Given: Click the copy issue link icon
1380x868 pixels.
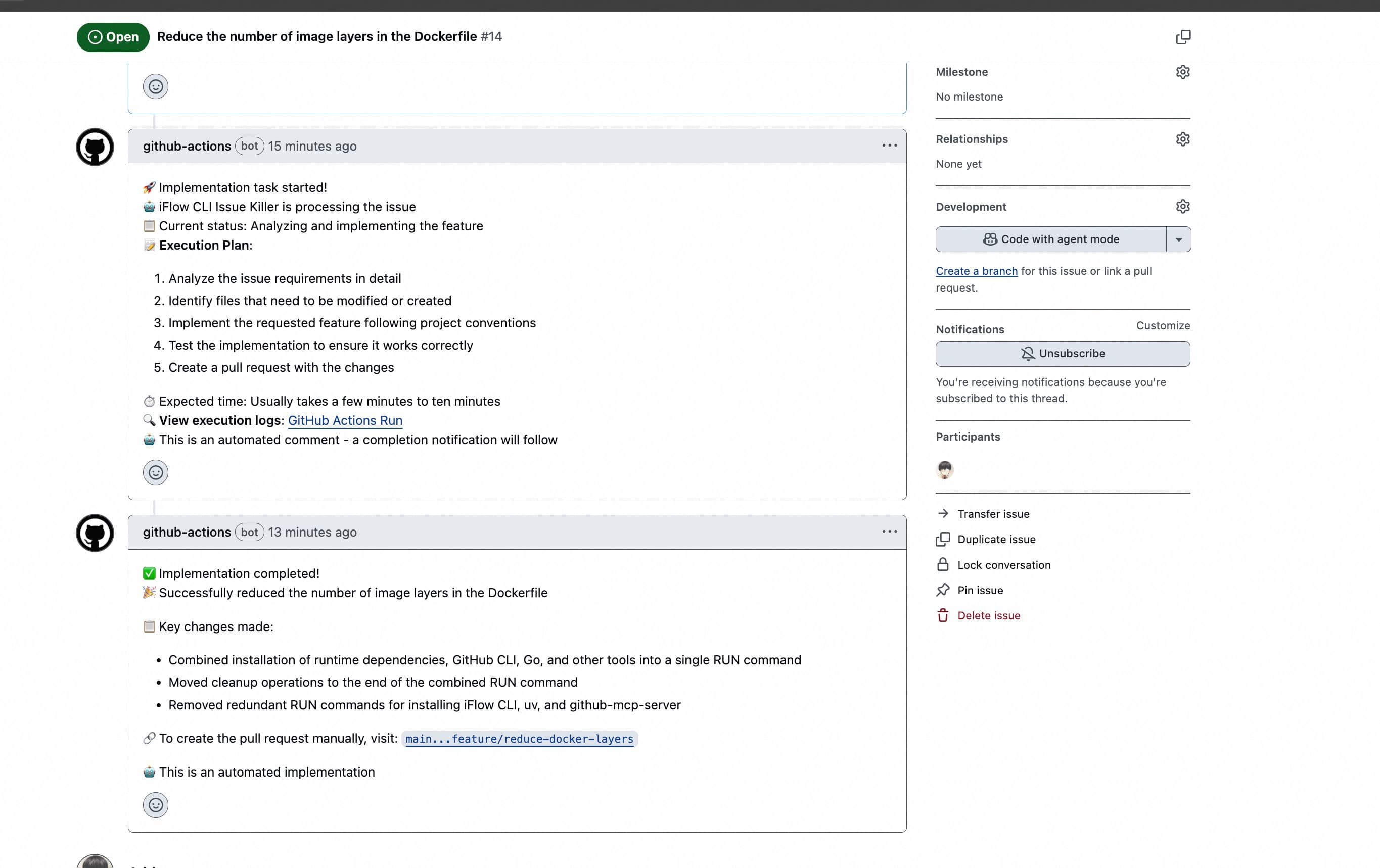Looking at the screenshot, I should pyautogui.click(x=1183, y=37).
